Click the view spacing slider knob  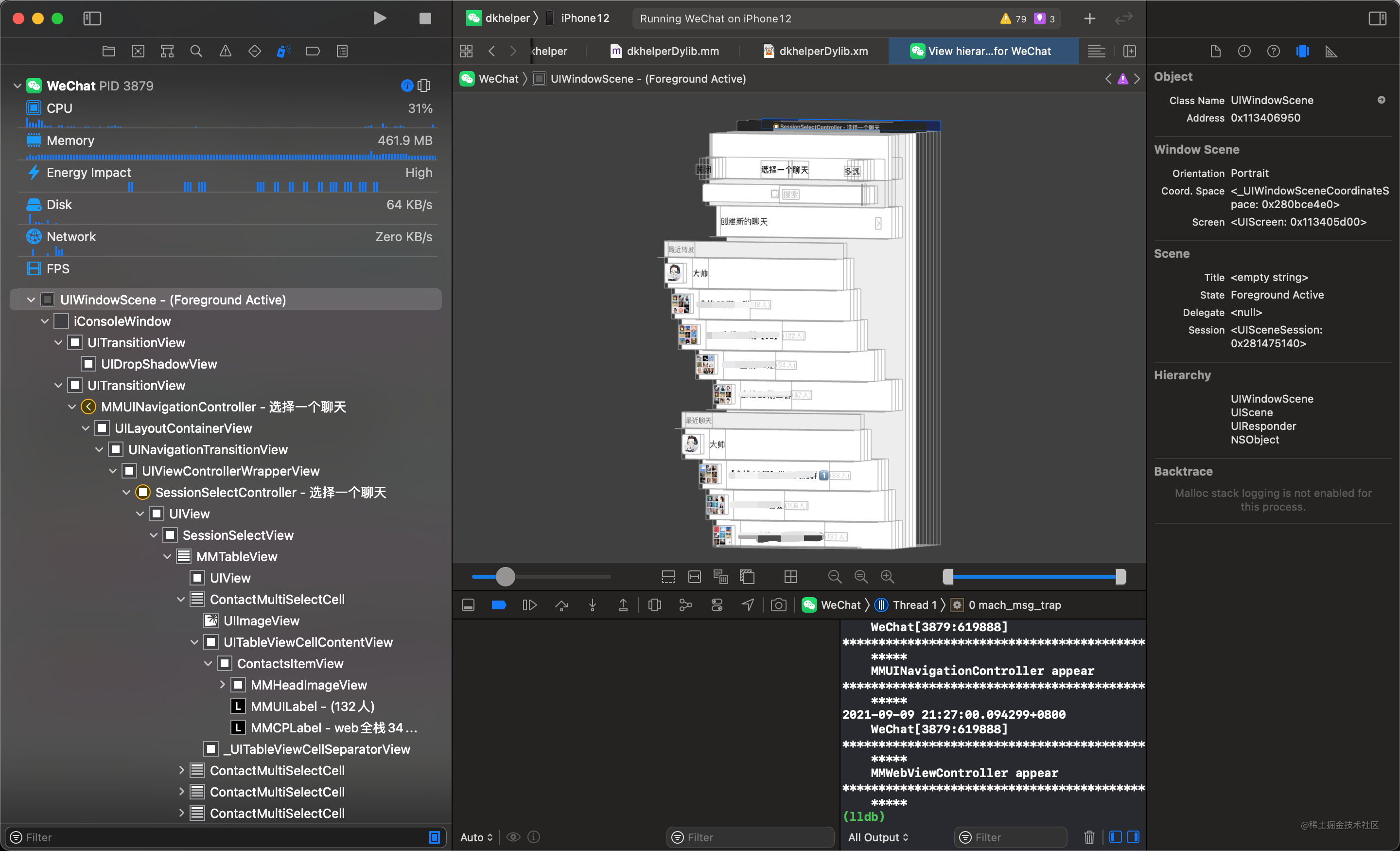[x=505, y=576]
